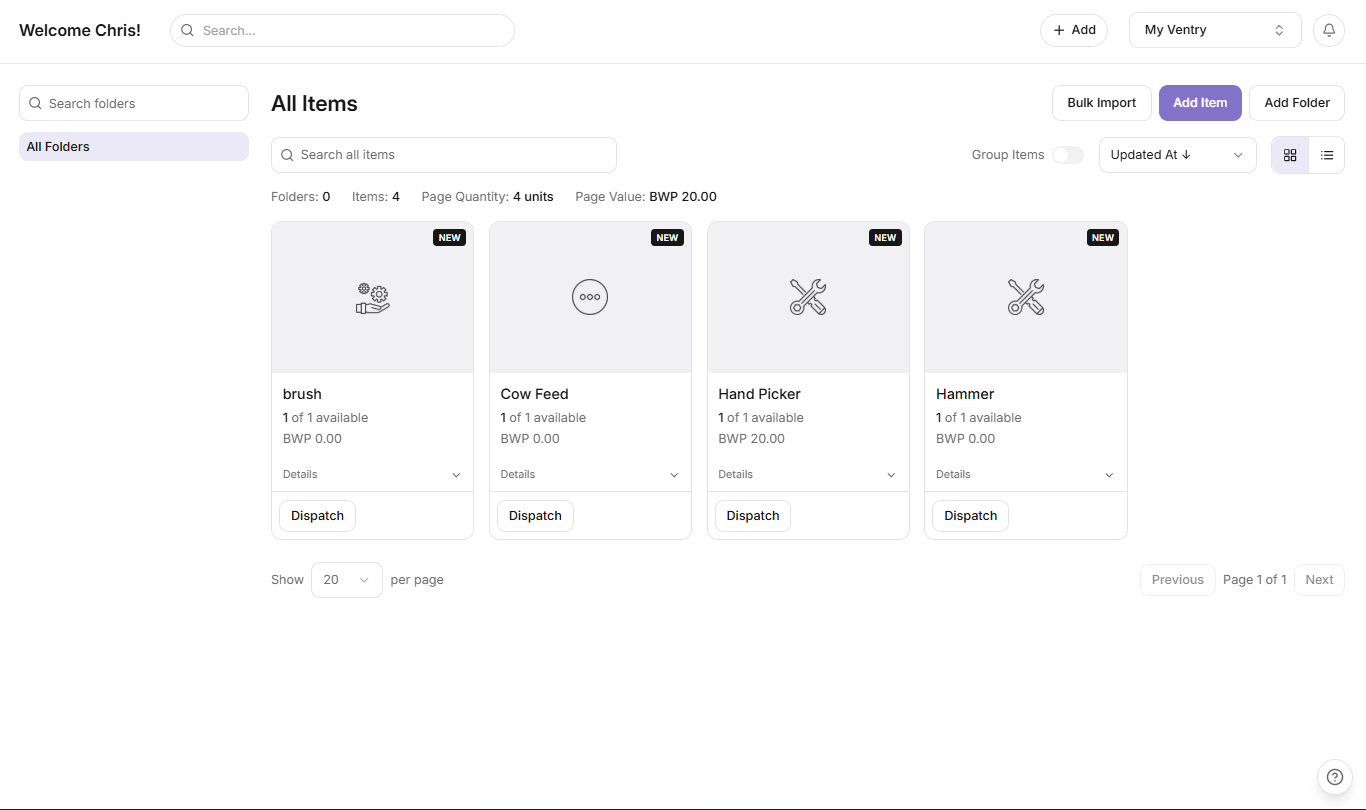The height and width of the screenshot is (810, 1366).
Task: Click the NEW badge on Cow Feed card
Action: pos(667,238)
